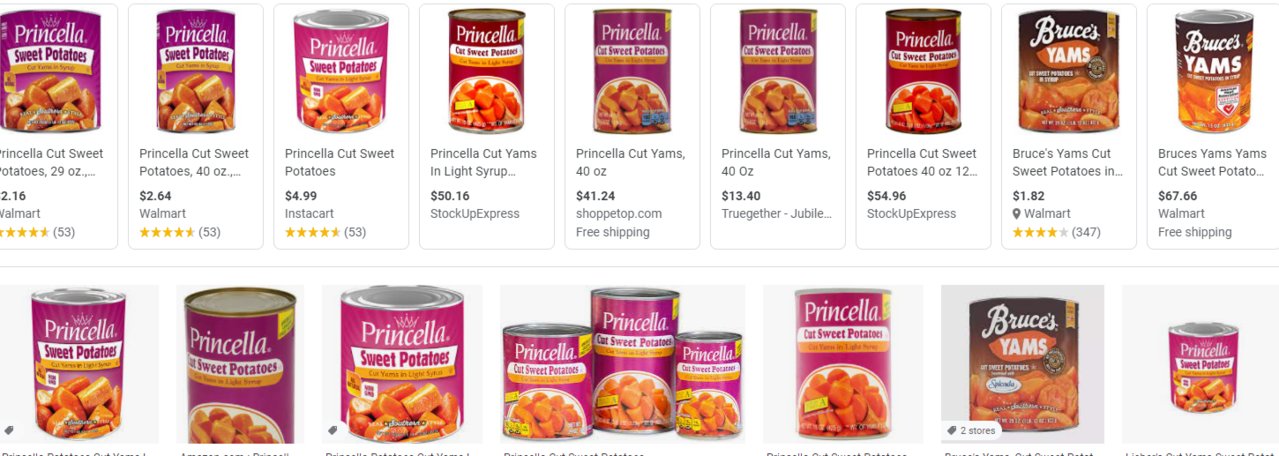Viewport: 1279px width, 456px height.
Task: Open the close-up Princella Cut Sweet Potatoes can image
Action: coord(240,364)
